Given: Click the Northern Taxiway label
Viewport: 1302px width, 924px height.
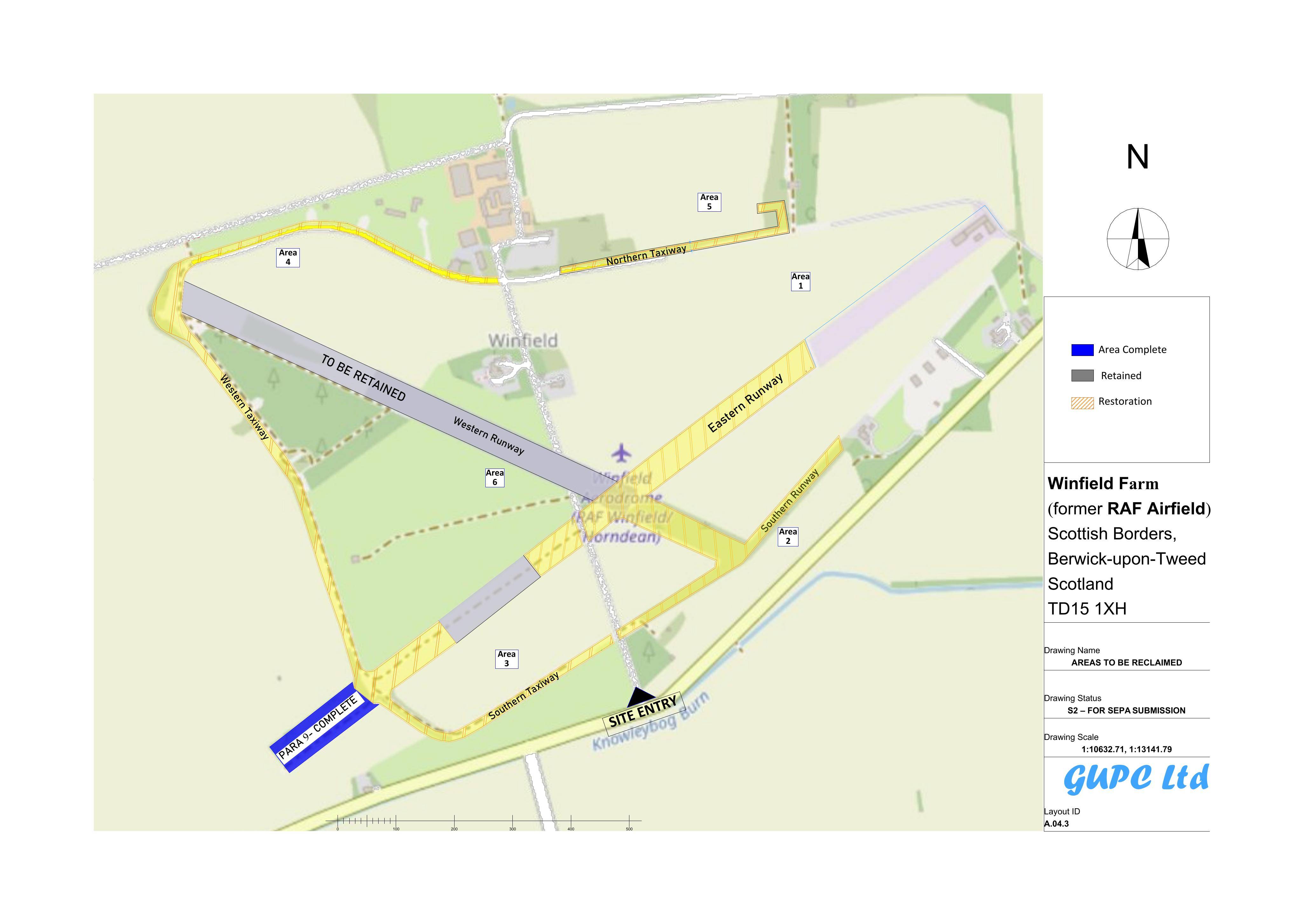Looking at the screenshot, I should pyautogui.click(x=647, y=256).
